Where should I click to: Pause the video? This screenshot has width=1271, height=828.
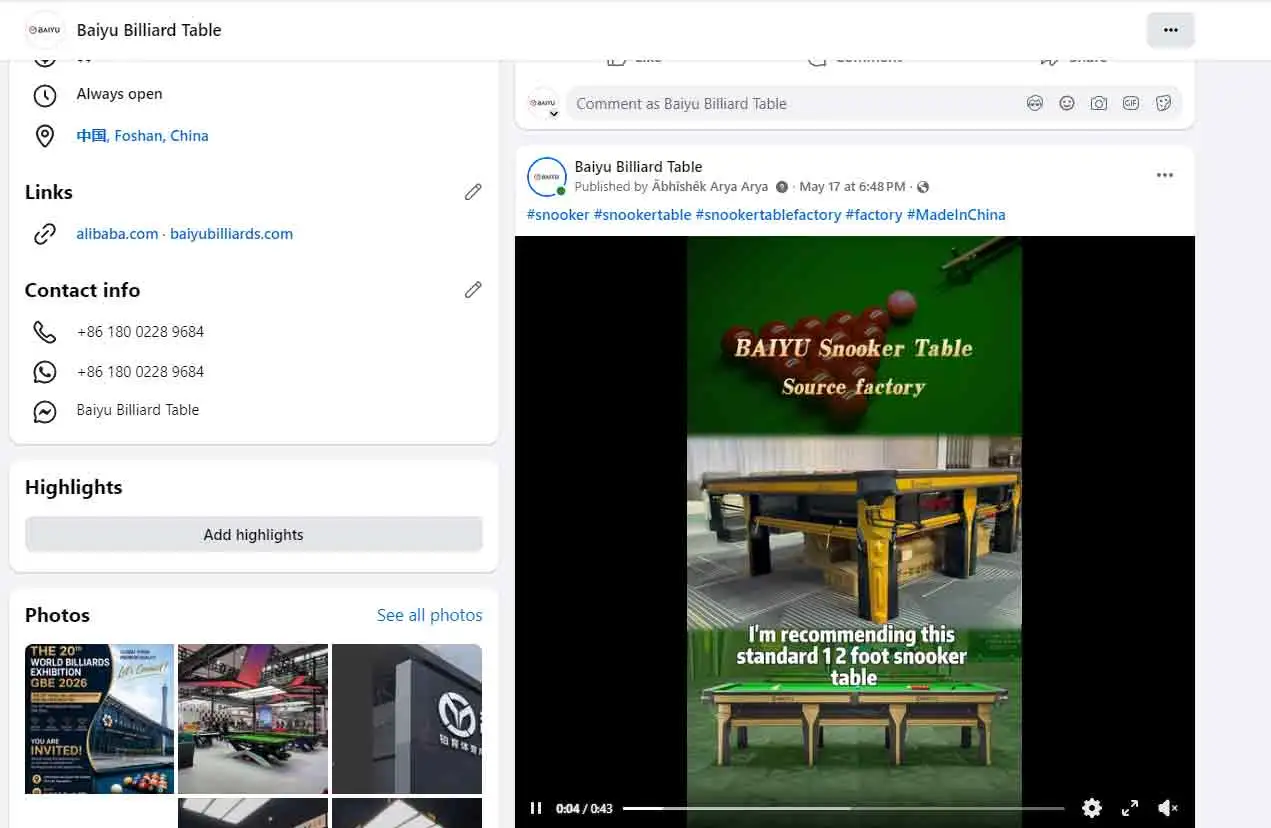pos(536,808)
